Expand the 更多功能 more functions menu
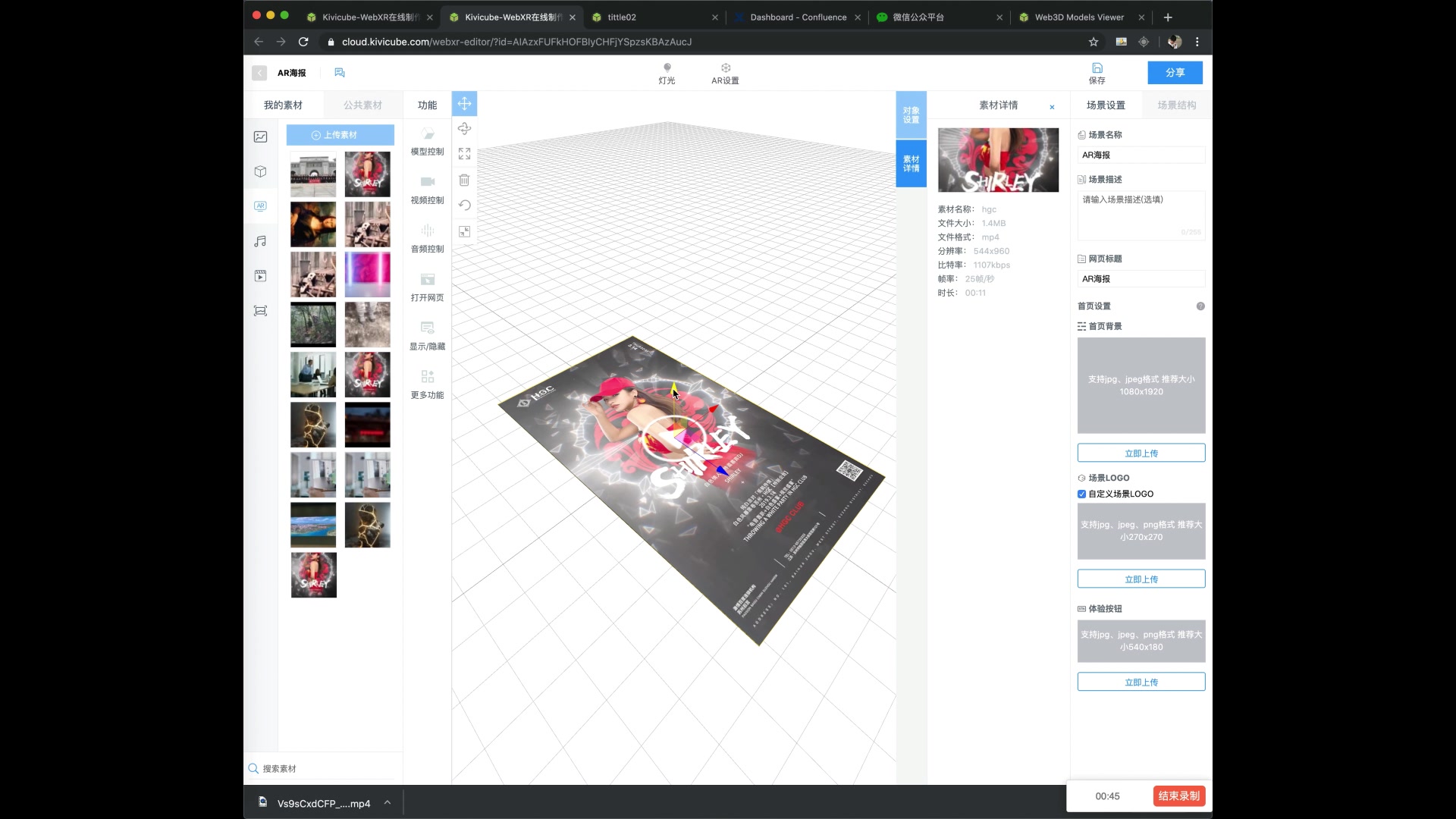This screenshot has height=819, width=1456. coord(427,384)
